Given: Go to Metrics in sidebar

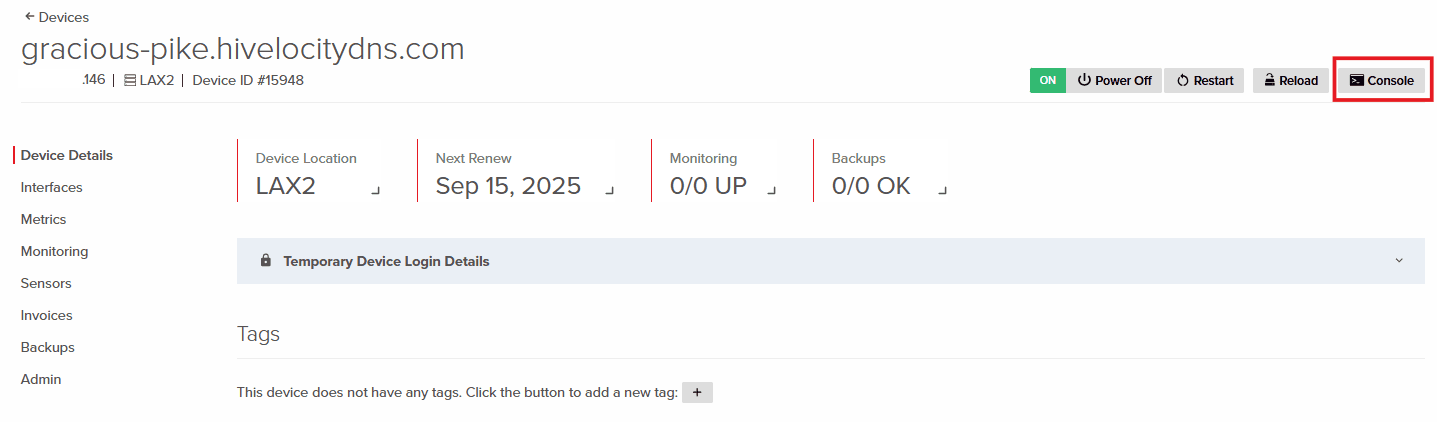Looking at the screenshot, I should (x=44, y=219).
